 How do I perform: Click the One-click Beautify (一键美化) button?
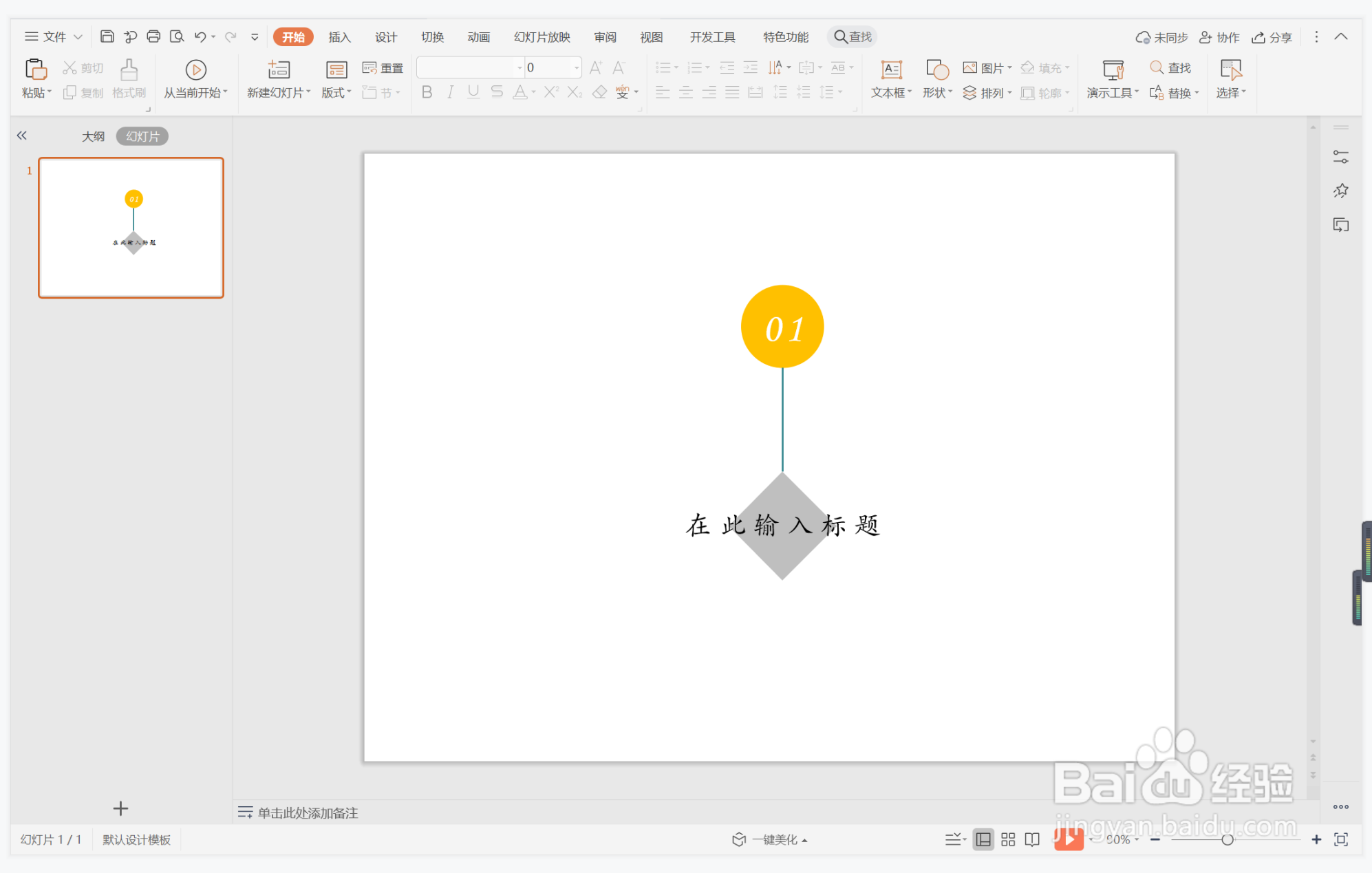click(x=770, y=839)
